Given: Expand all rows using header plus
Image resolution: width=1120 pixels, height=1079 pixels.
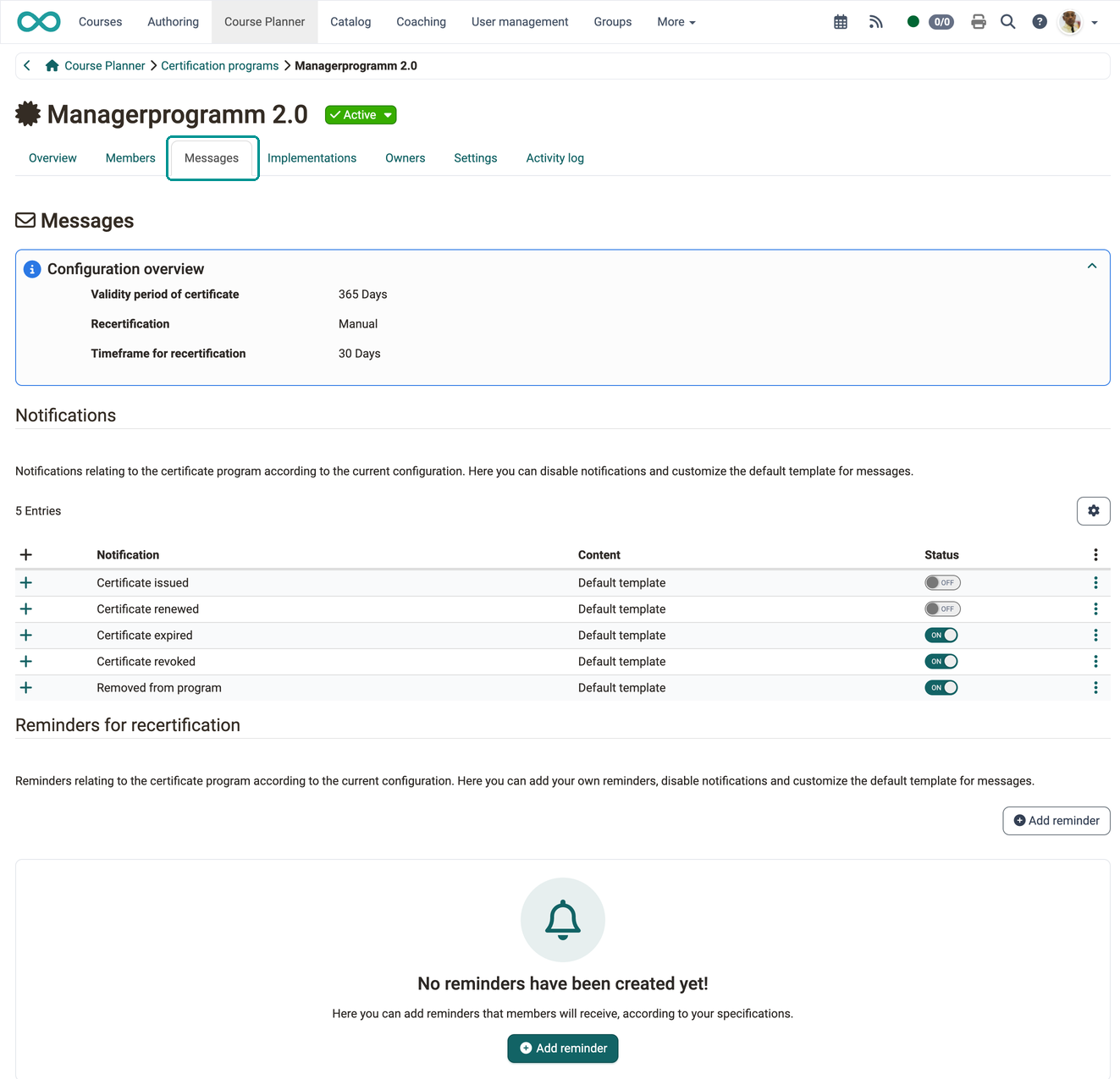Looking at the screenshot, I should [x=26, y=554].
